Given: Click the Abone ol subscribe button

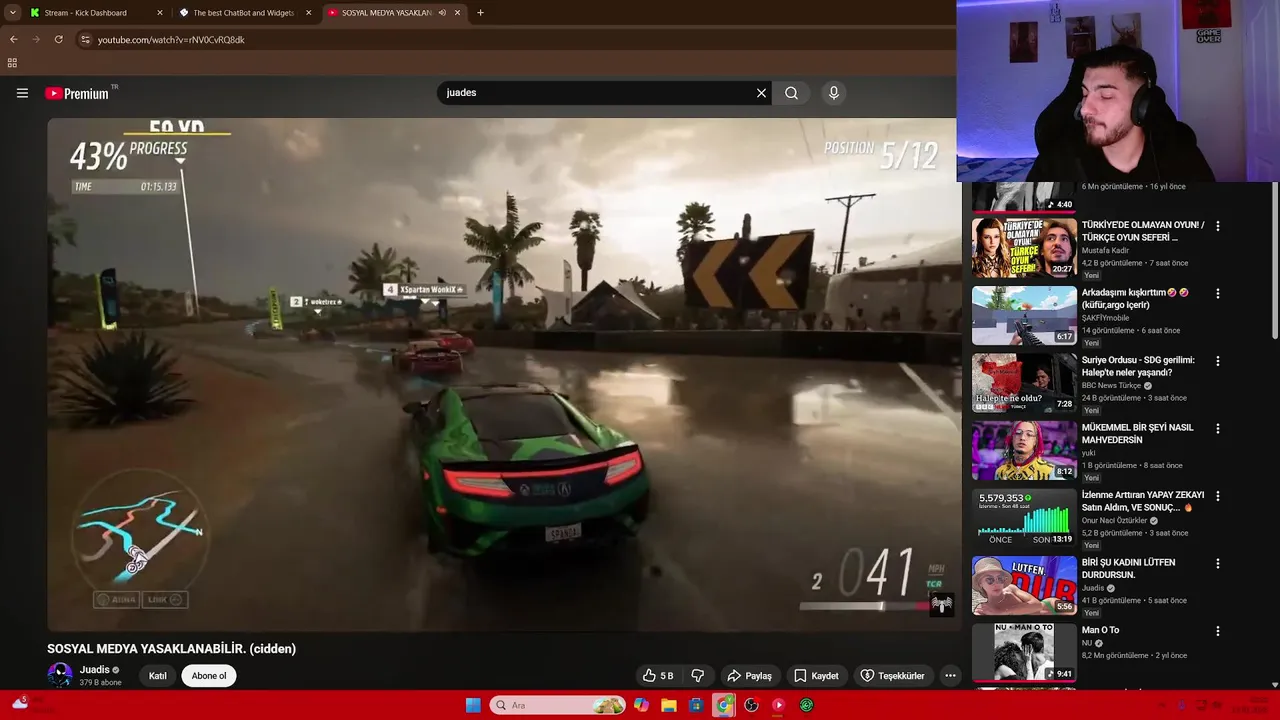Looking at the screenshot, I should [209, 676].
